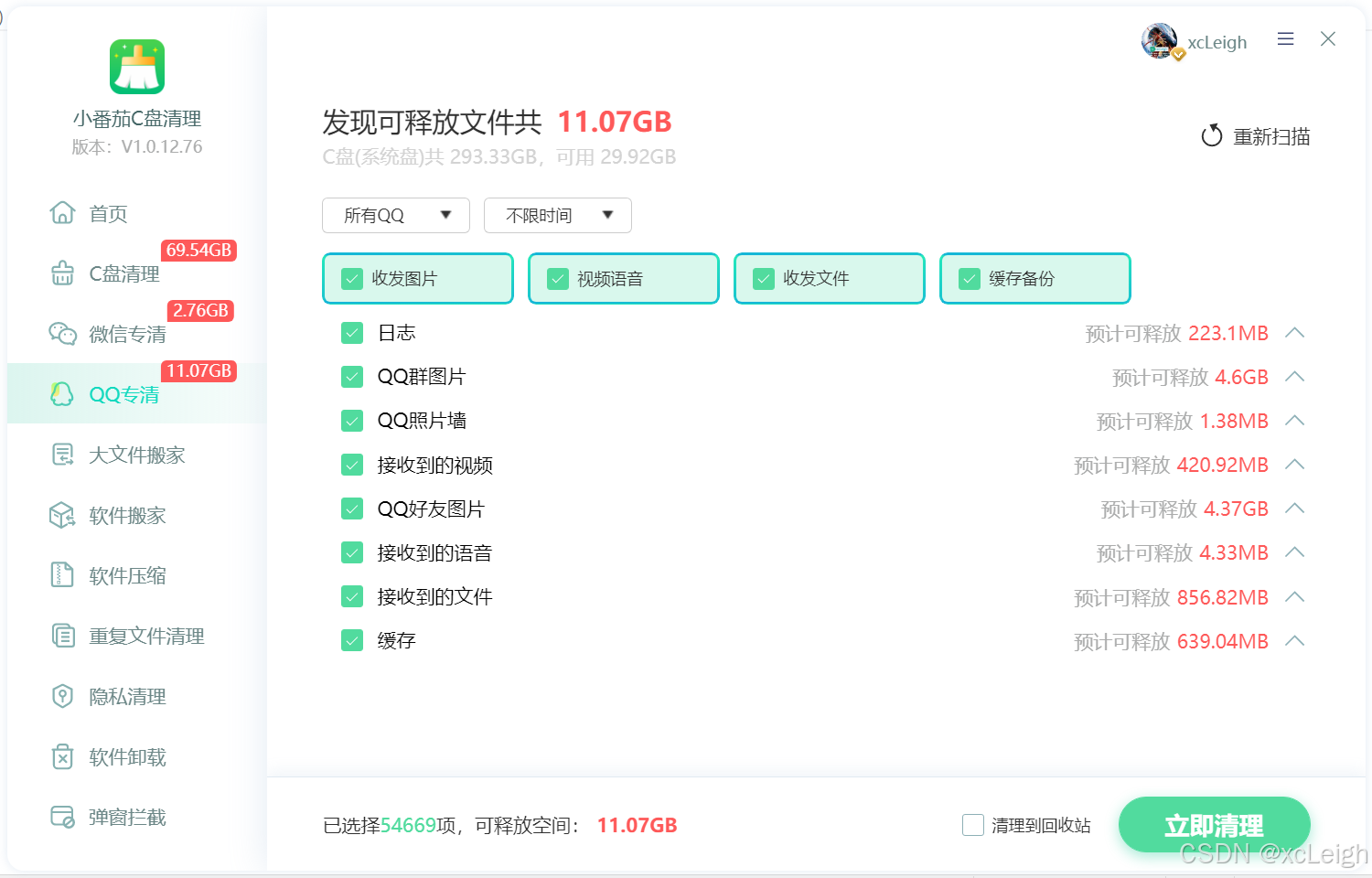1372x878 pixels.
Task: Go to 大文件搬家 section
Action: (x=137, y=455)
